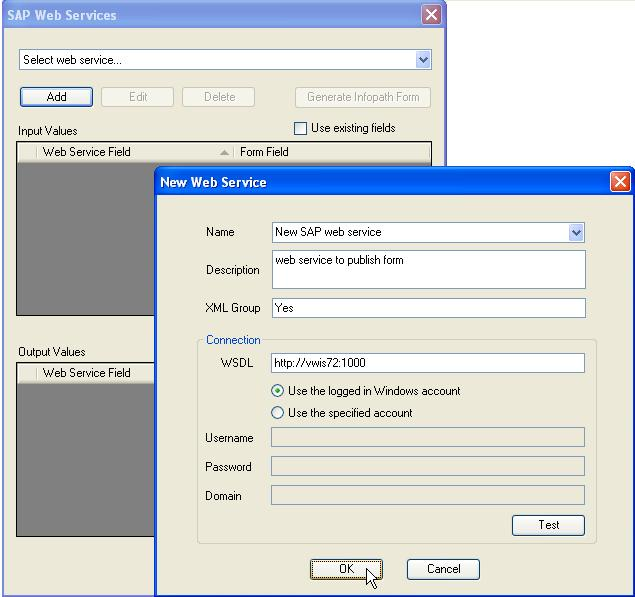This screenshot has width=635, height=597.
Task: Sort by the Web Service Field column in Input Values
Action: pos(134,152)
